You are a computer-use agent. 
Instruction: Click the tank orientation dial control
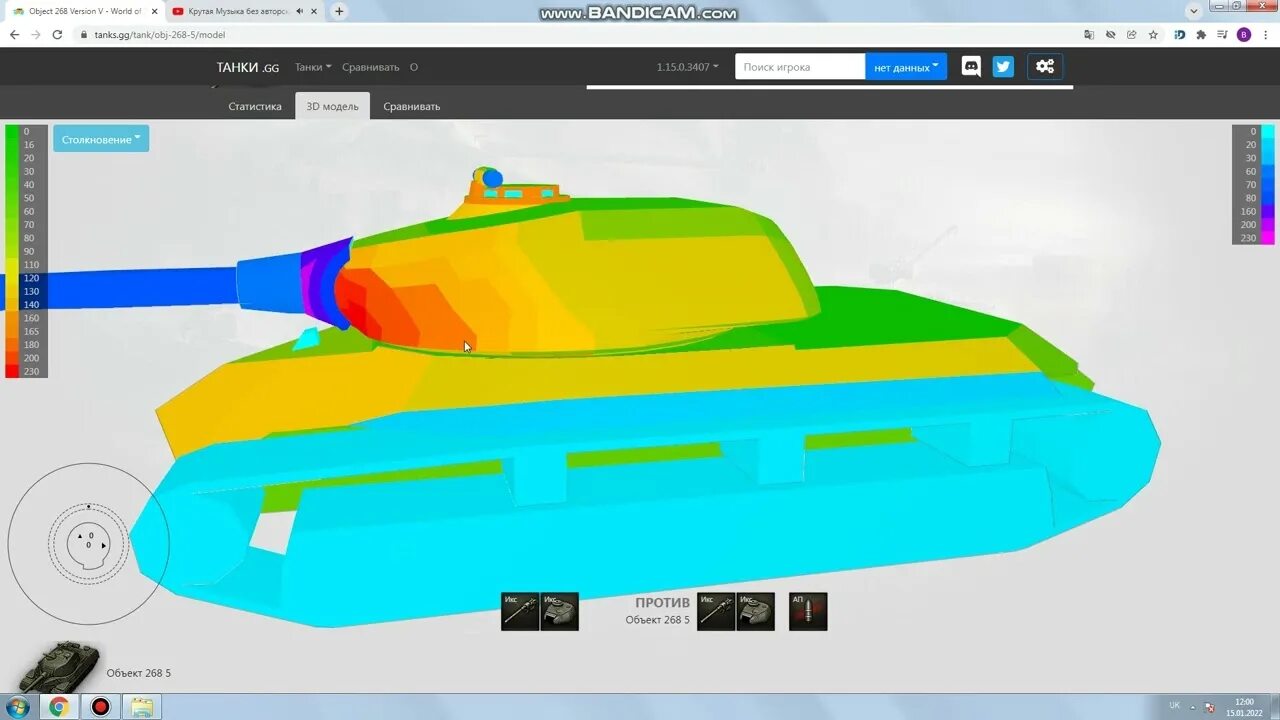88,544
